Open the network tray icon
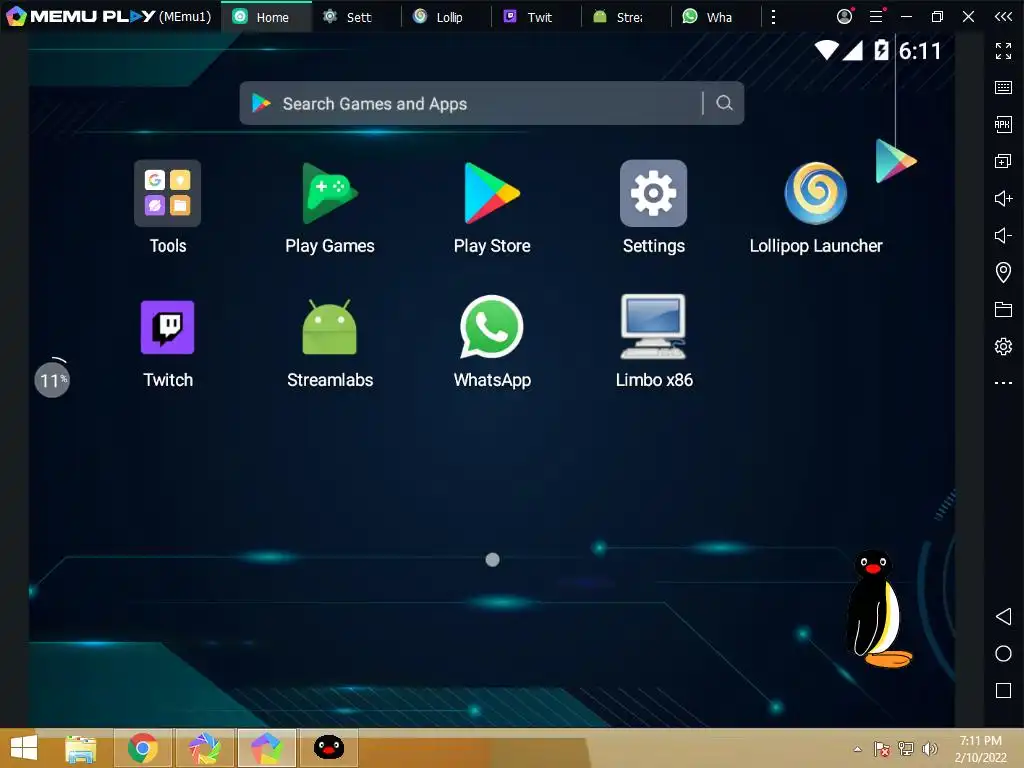 click(906, 749)
